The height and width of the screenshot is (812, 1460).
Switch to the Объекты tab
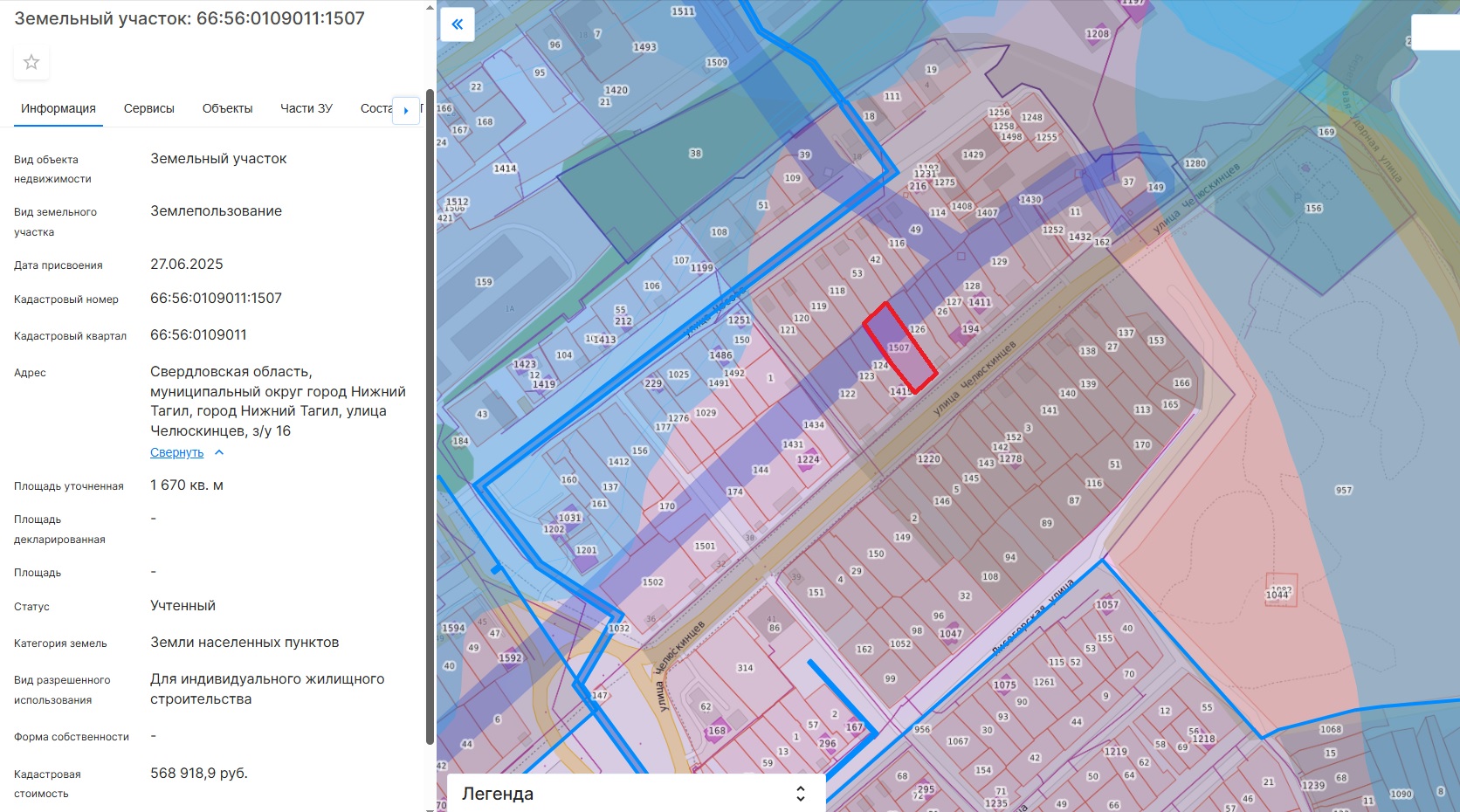[227, 109]
